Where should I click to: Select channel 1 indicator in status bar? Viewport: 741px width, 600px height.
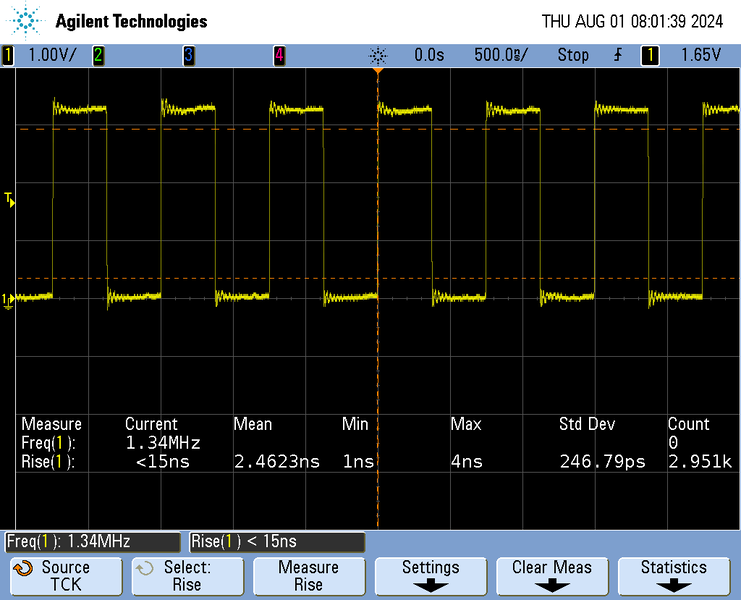[x=9, y=56]
